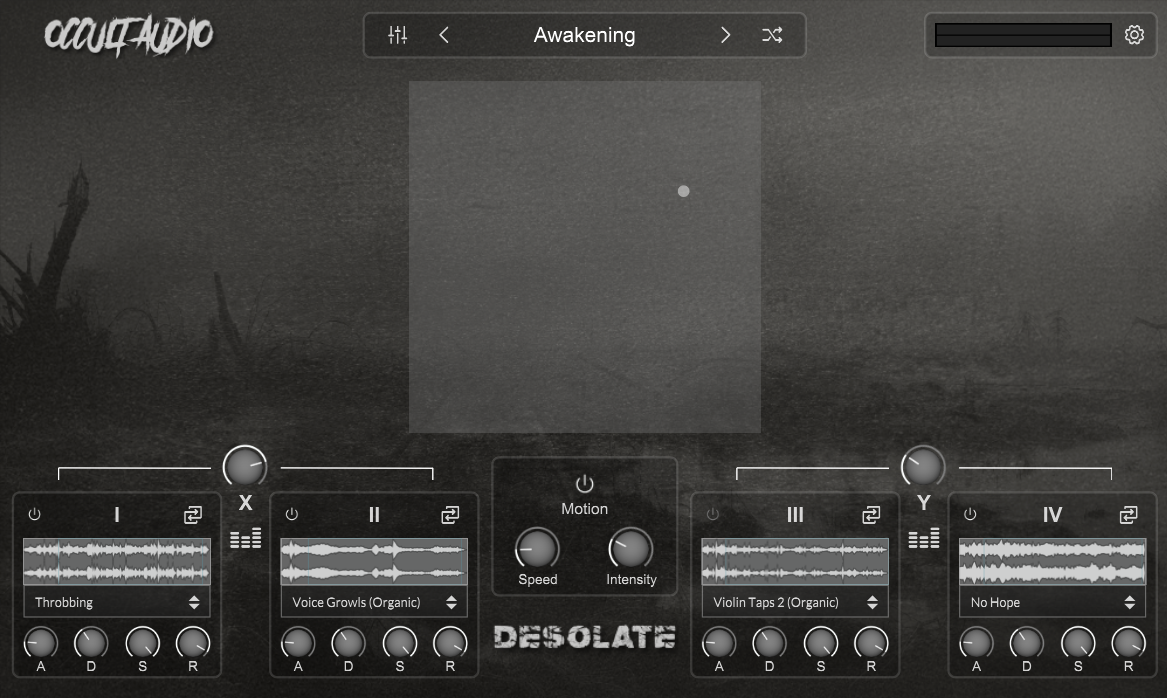Click layer III Sustain knob
The width and height of the screenshot is (1167, 698).
(821, 643)
